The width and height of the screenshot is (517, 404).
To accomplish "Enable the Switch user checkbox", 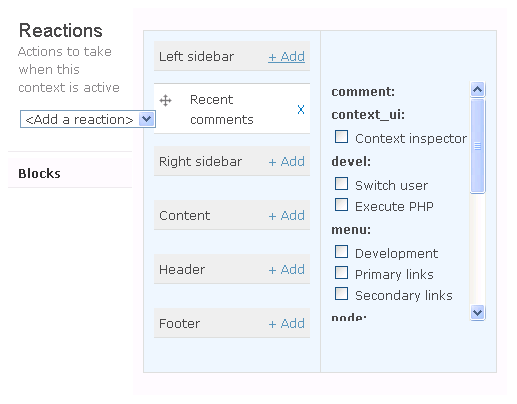I will (x=341, y=184).
